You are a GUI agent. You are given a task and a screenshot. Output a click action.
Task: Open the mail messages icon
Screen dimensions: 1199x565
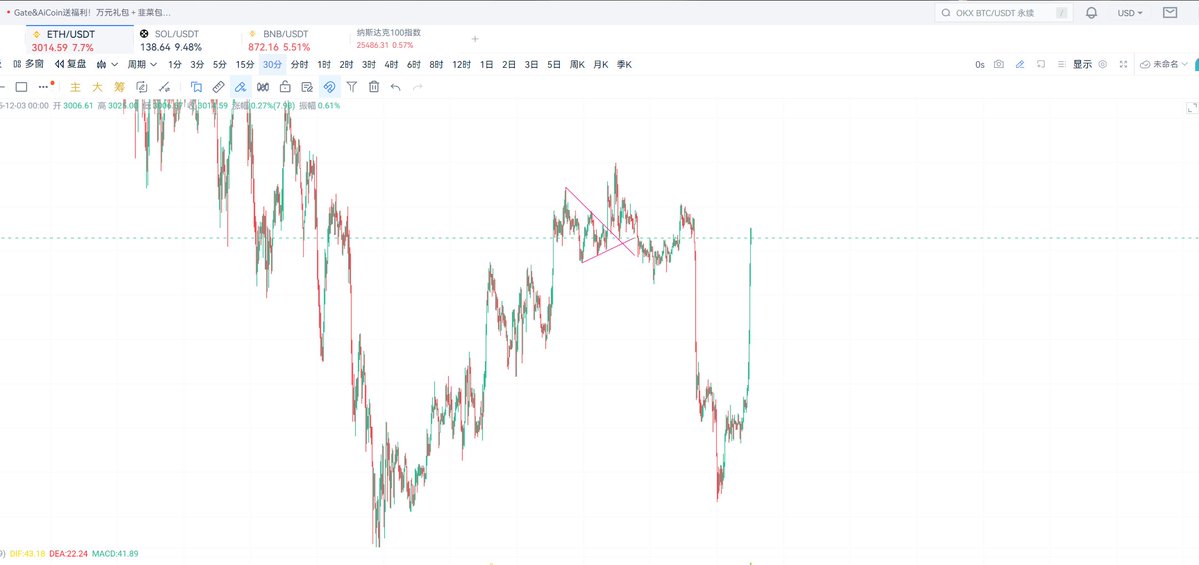(1170, 12)
